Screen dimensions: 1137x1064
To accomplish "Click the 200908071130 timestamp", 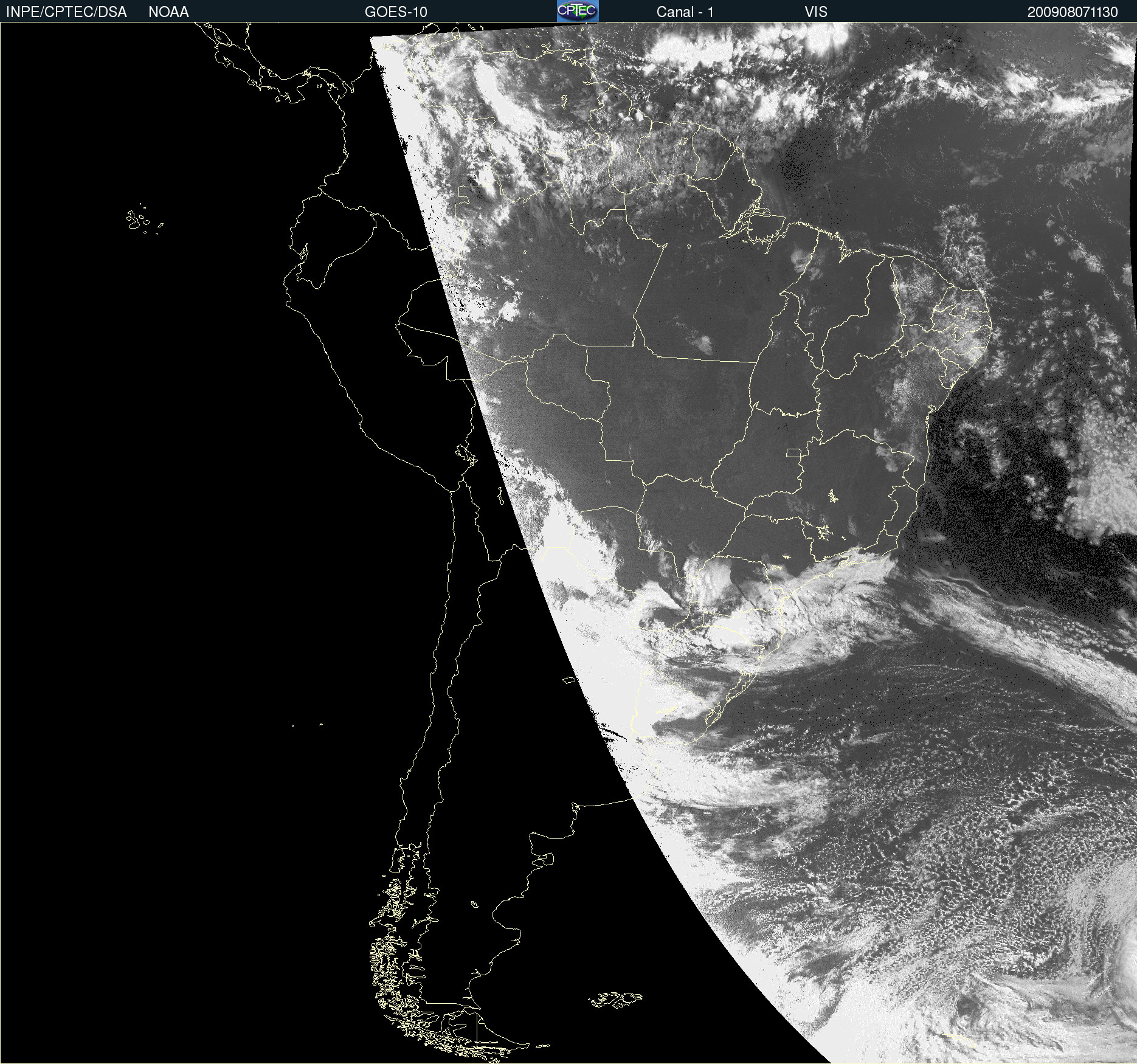I will [x=1073, y=12].
